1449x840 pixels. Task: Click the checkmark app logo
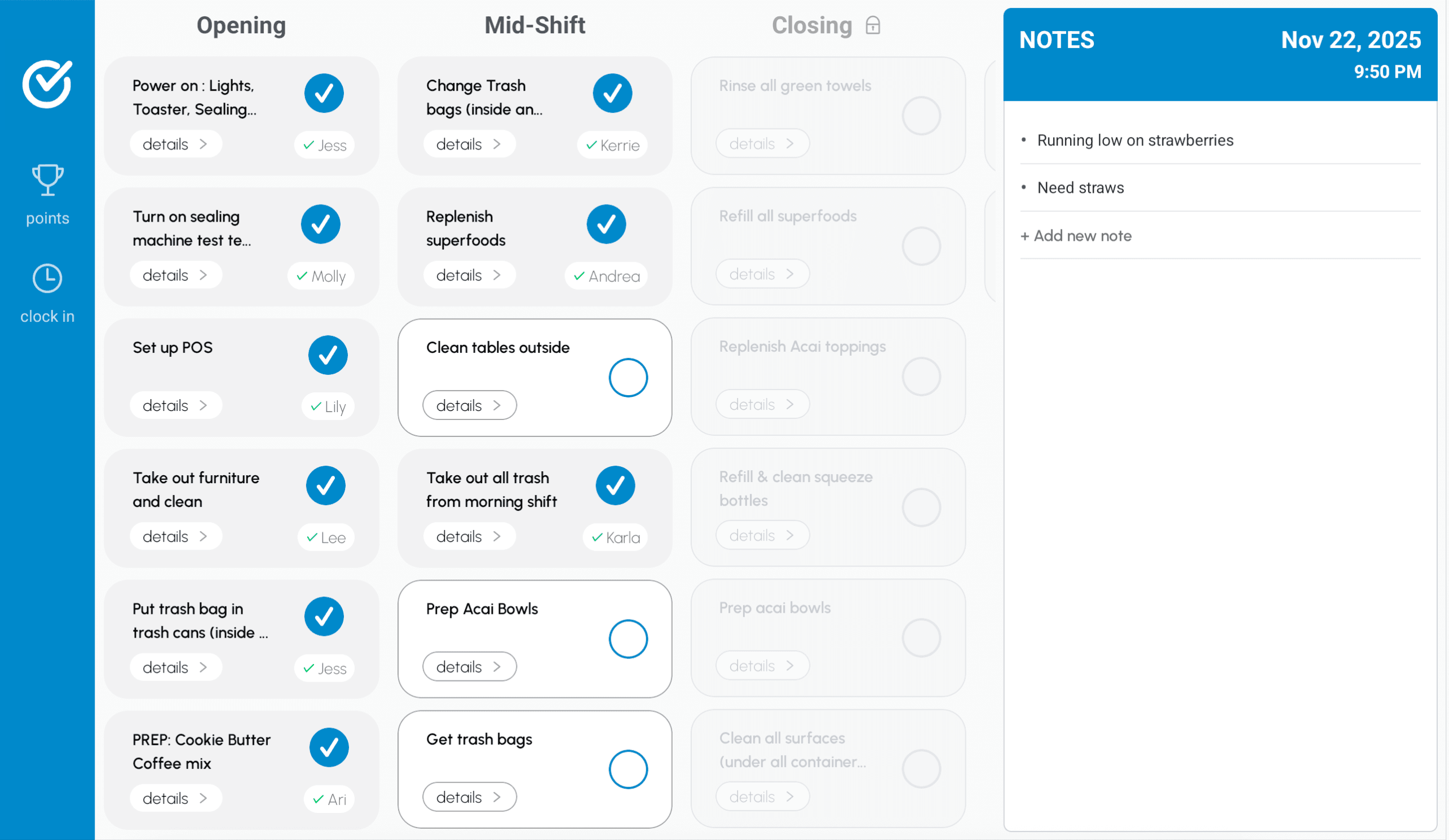click(x=47, y=84)
